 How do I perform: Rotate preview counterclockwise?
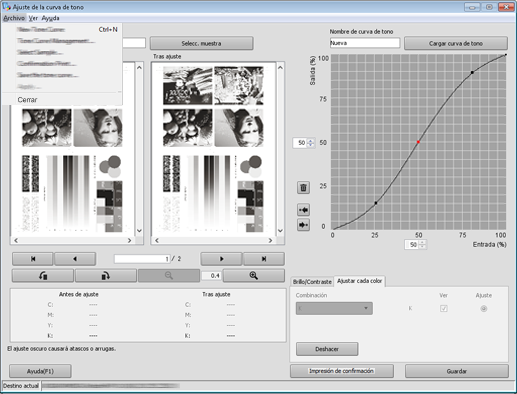point(43,276)
